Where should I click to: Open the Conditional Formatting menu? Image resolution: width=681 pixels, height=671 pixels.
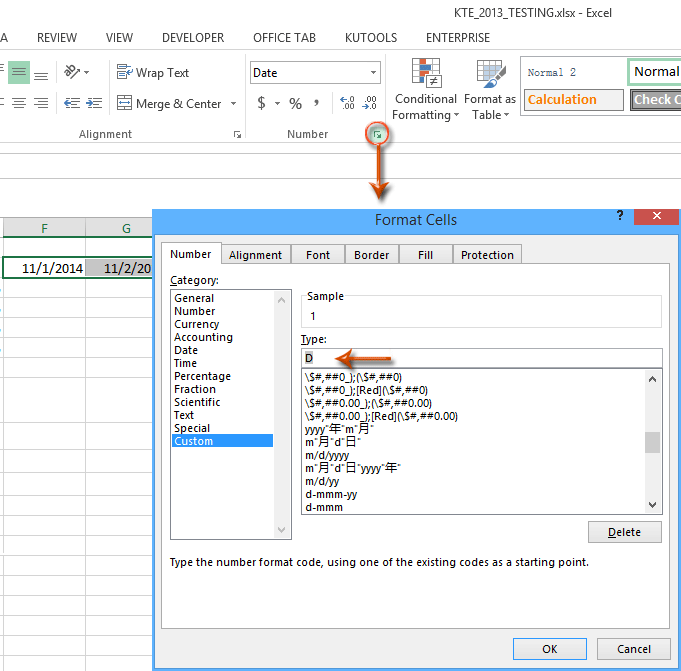click(x=426, y=90)
